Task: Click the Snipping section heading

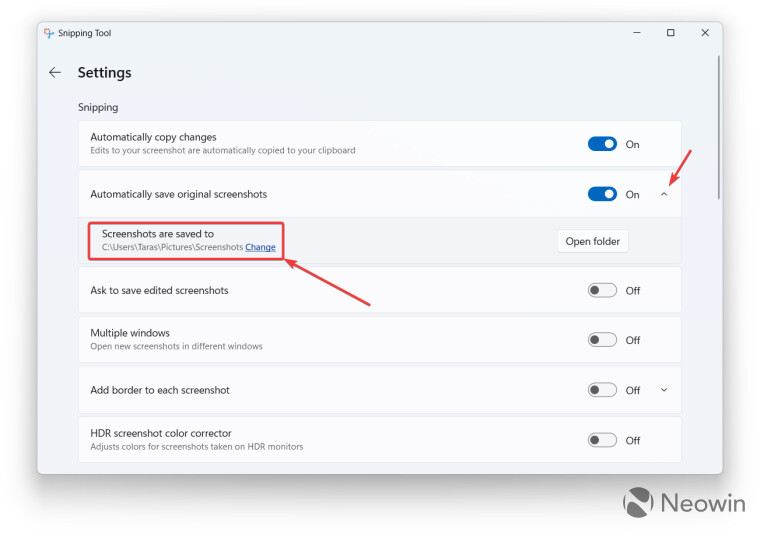Action: coord(98,108)
